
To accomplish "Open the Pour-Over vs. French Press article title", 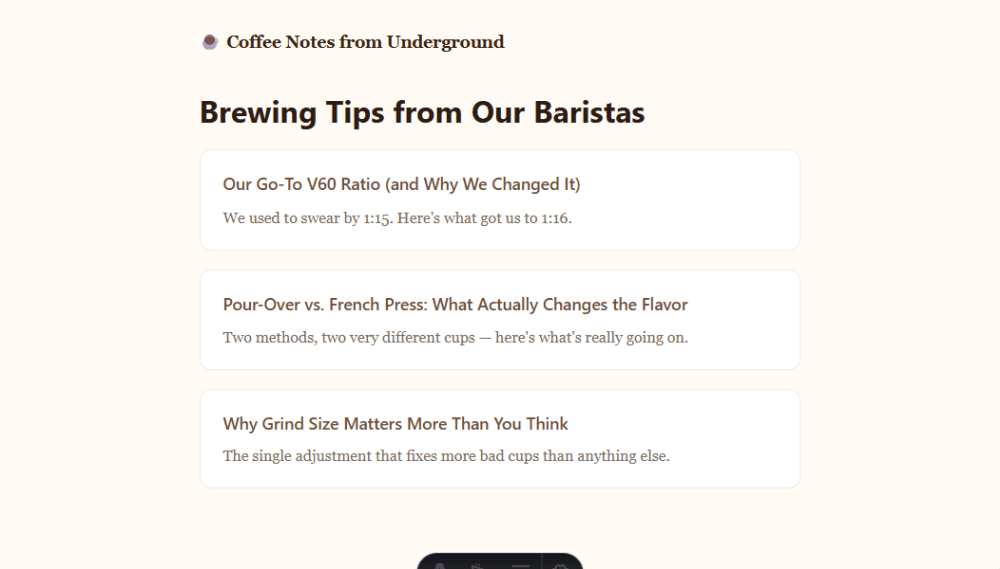I will [x=455, y=304].
